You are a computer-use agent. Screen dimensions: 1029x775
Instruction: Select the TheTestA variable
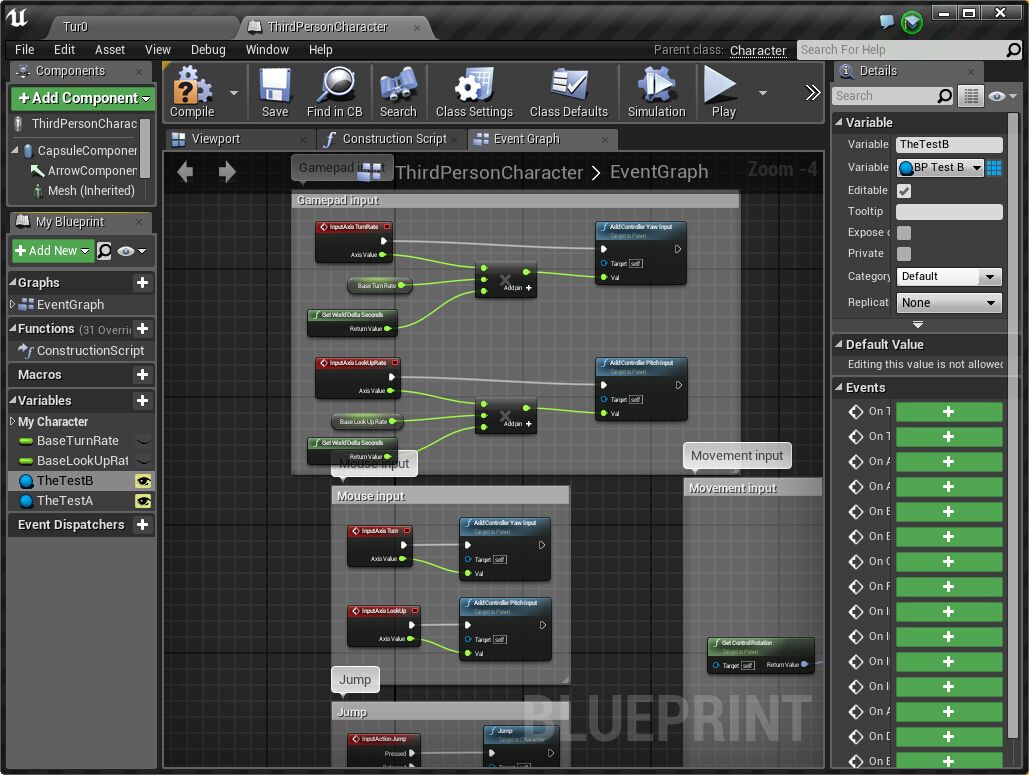click(x=65, y=501)
